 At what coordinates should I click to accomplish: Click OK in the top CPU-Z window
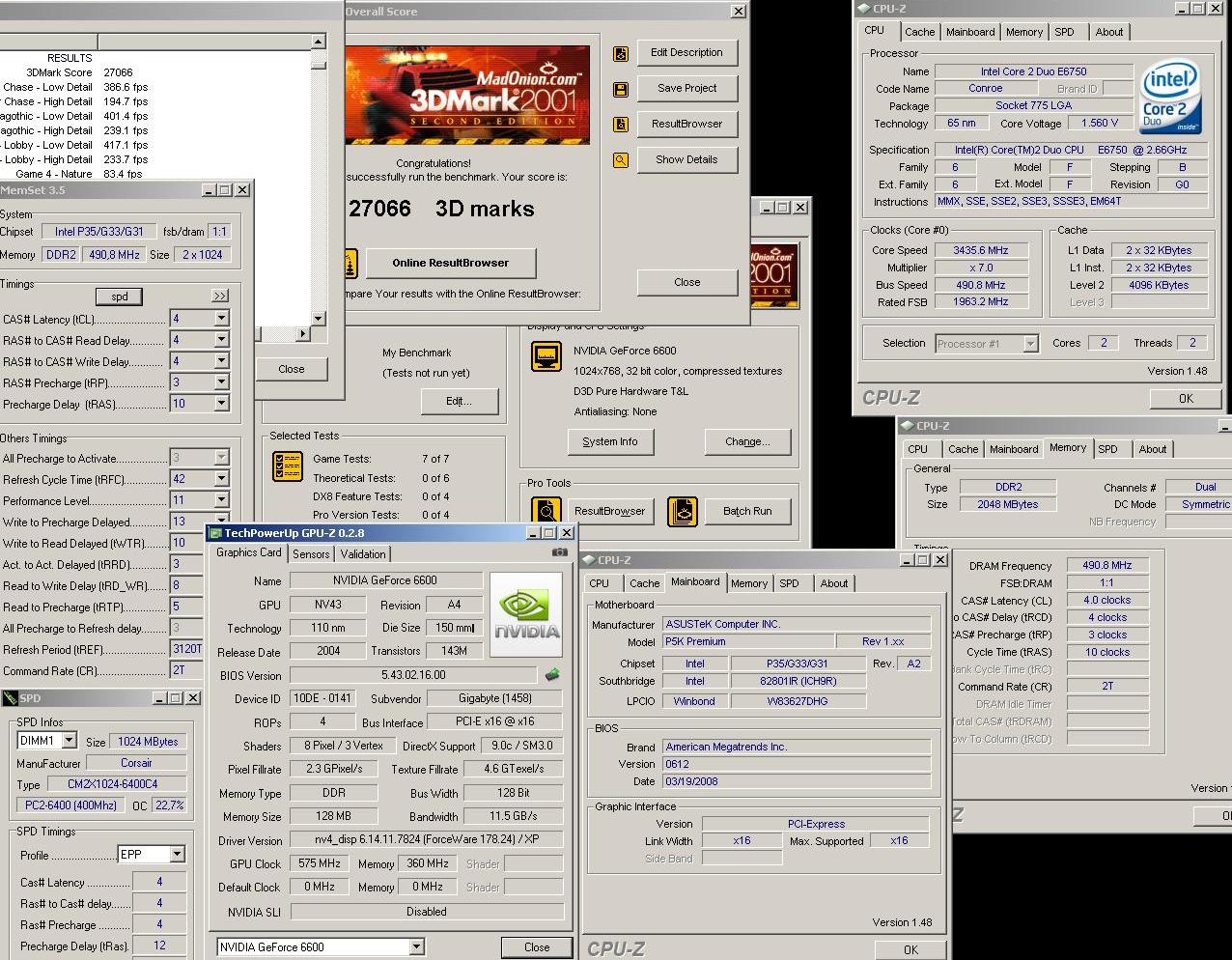(1186, 398)
